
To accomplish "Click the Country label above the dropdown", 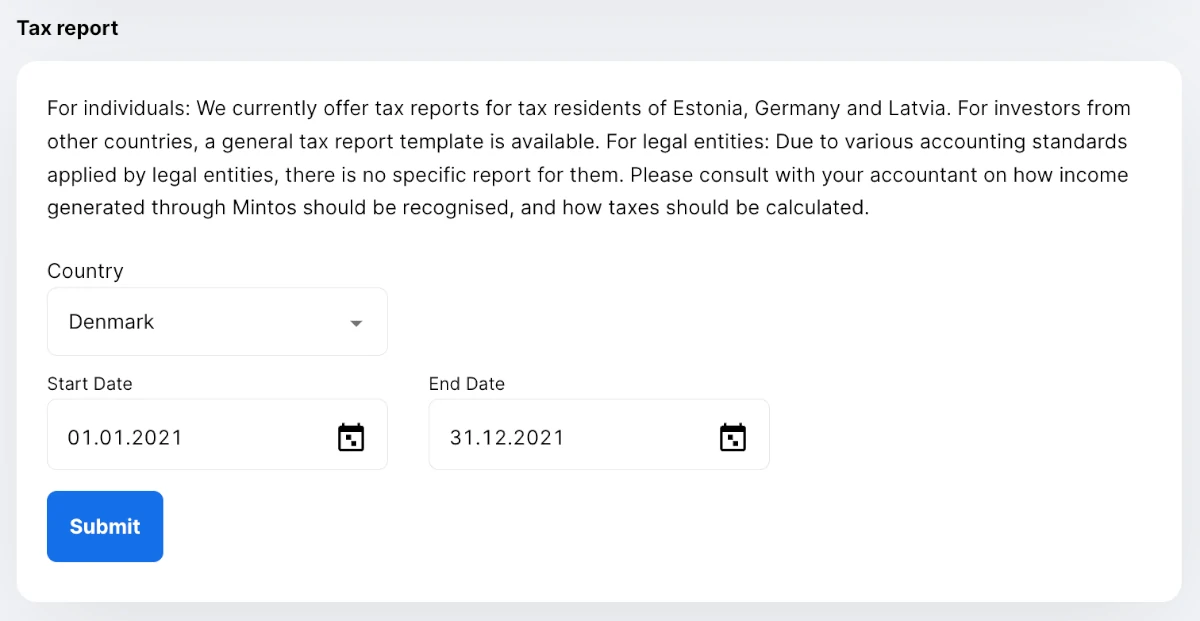I will click(x=85, y=271).
